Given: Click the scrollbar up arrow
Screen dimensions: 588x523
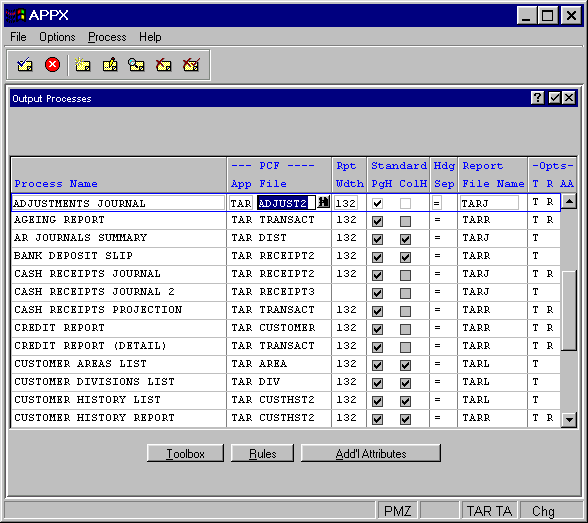Looking at the screenshot, I should coord(569,202).
